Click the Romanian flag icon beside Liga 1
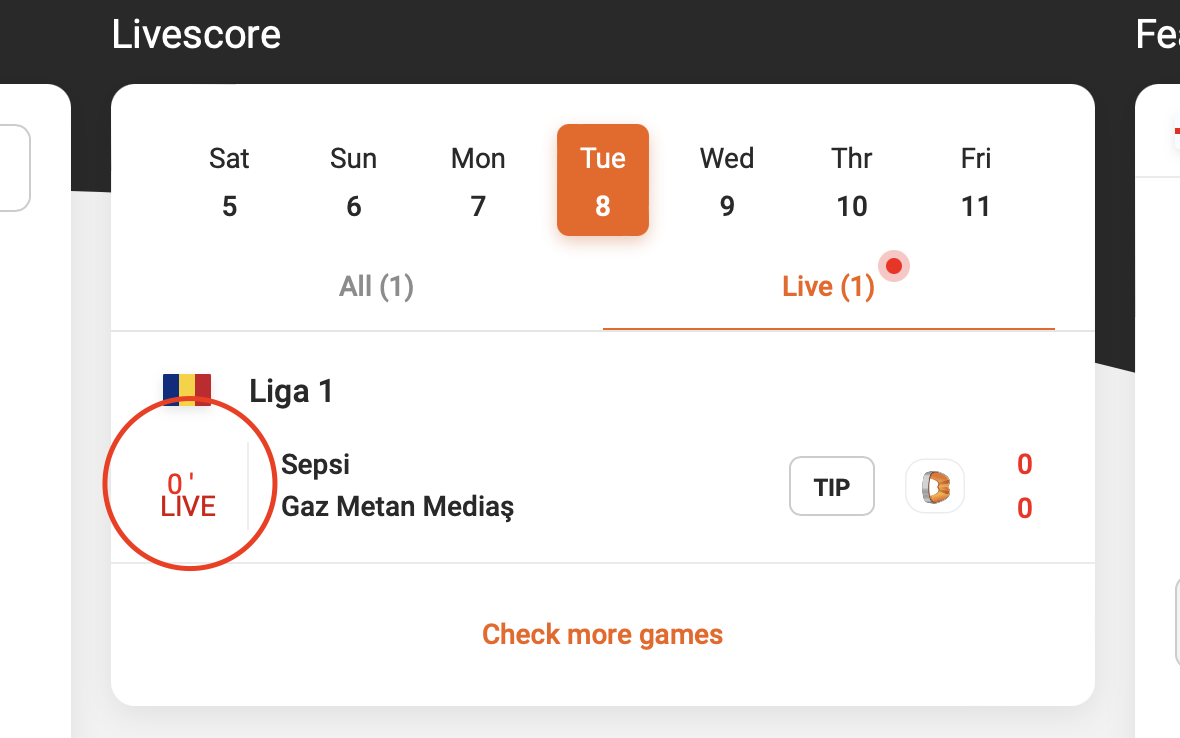 point(187,389)
